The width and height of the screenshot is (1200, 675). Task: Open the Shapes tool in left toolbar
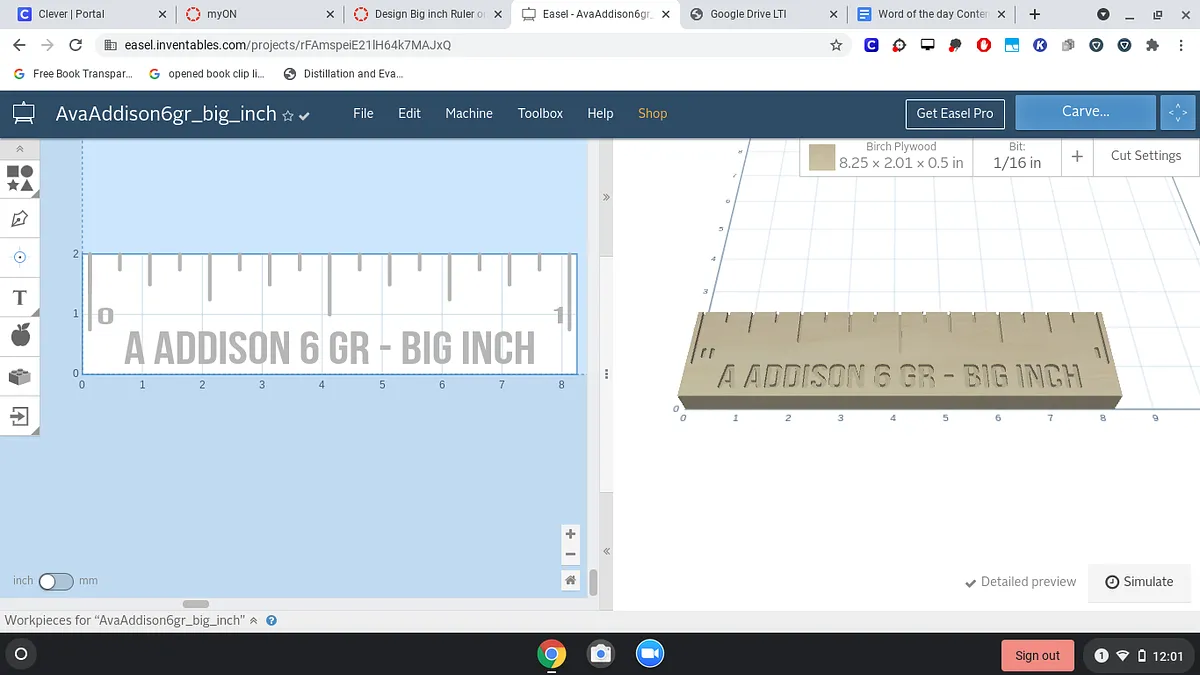coord(20,178)
